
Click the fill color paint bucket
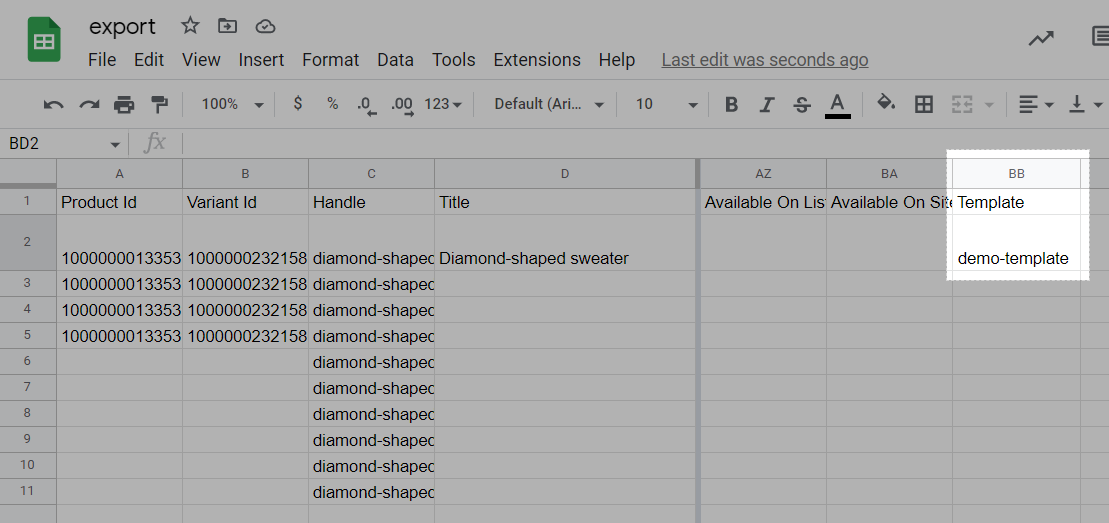pos(886,103)
